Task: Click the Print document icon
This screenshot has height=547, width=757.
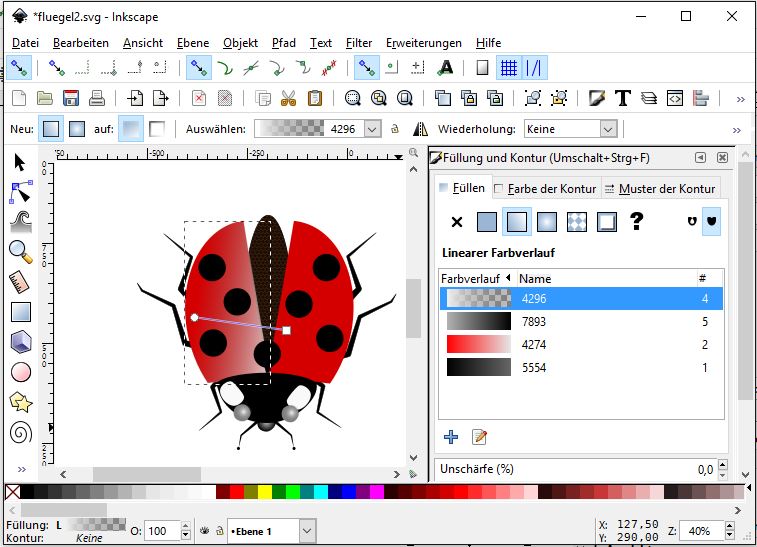Action: tap(97, 98)
